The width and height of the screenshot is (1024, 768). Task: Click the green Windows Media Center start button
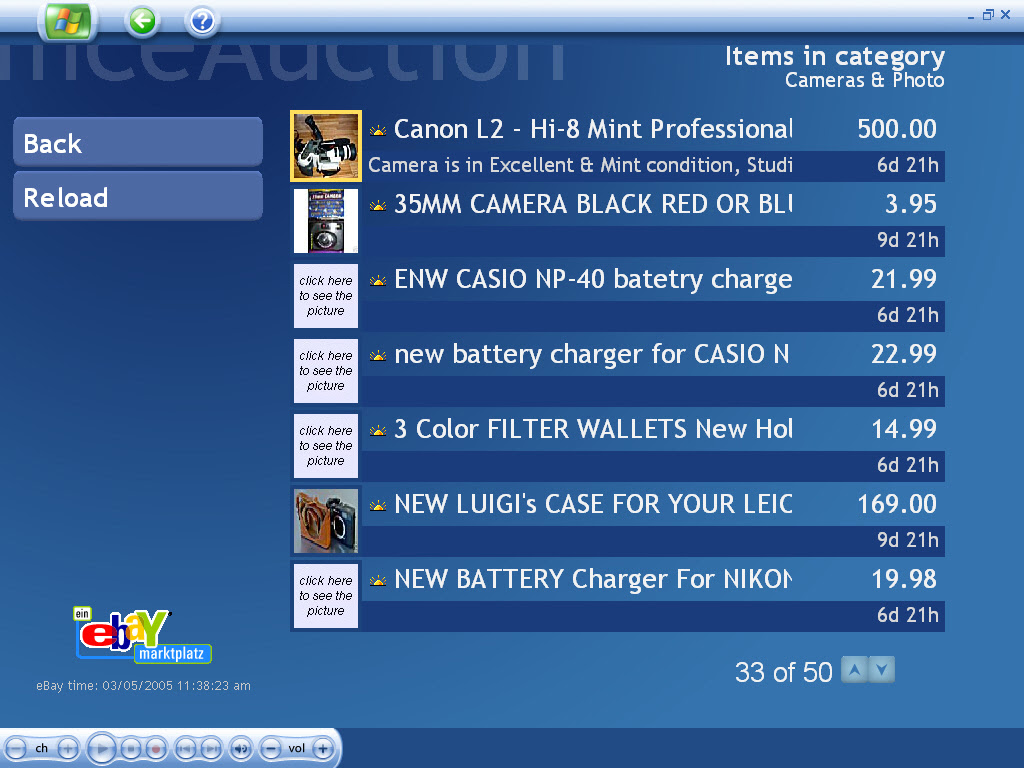(68, 21)
